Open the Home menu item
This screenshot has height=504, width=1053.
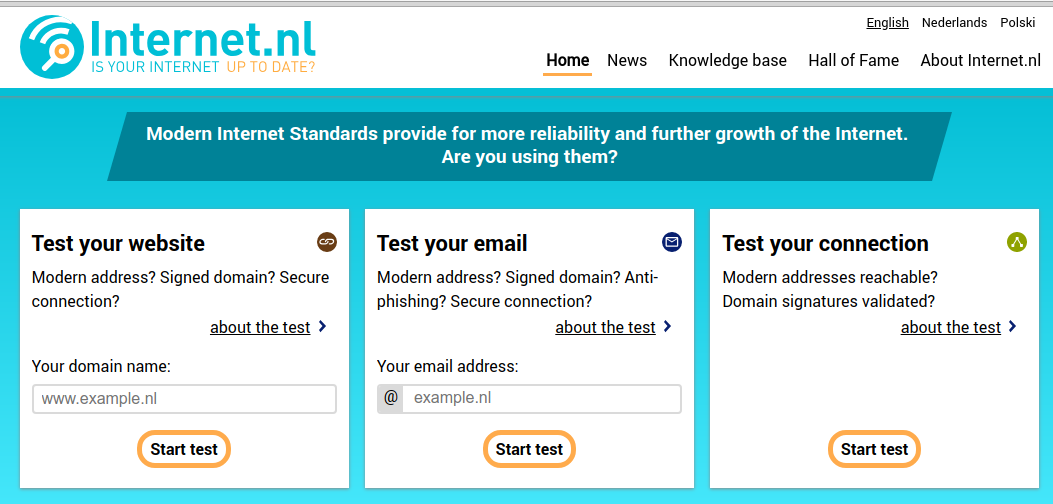coord(567,60)
